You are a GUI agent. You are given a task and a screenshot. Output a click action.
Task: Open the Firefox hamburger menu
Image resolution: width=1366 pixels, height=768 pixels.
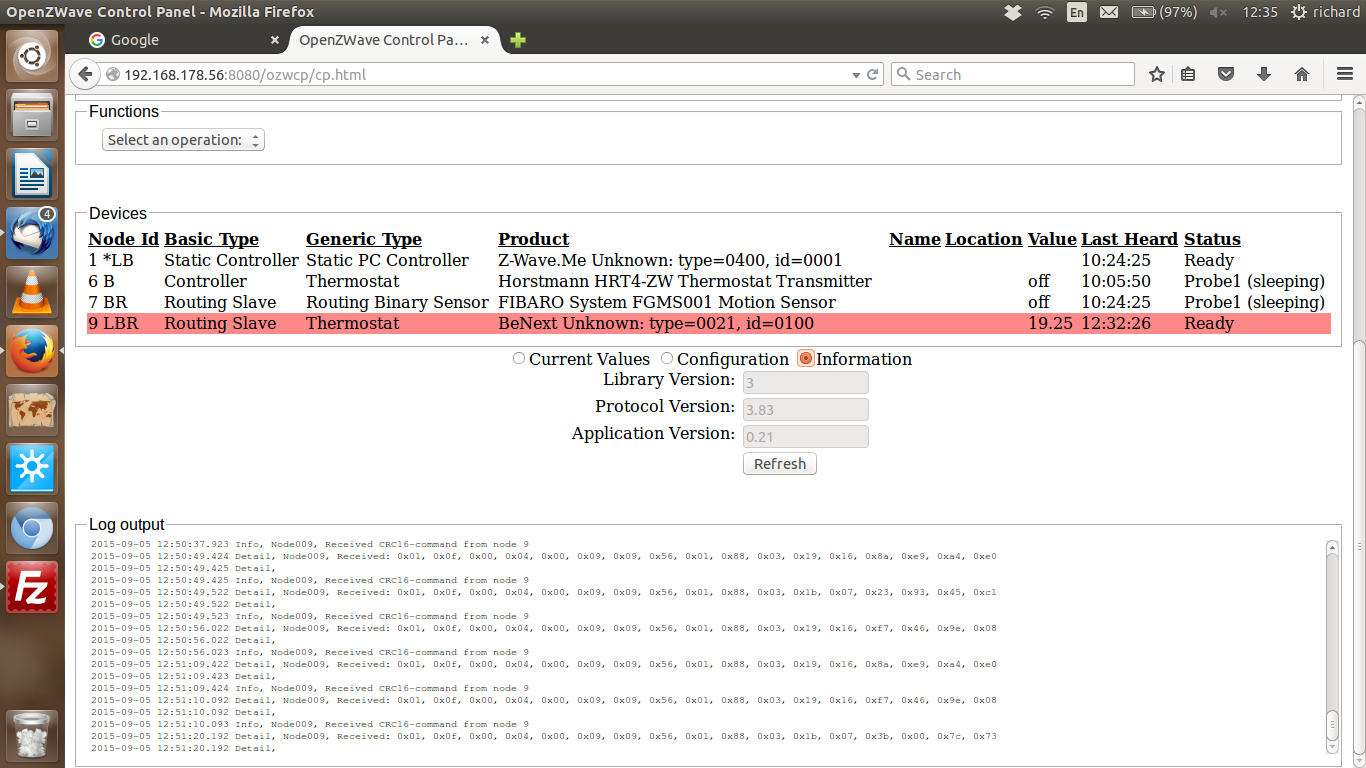1345,74
